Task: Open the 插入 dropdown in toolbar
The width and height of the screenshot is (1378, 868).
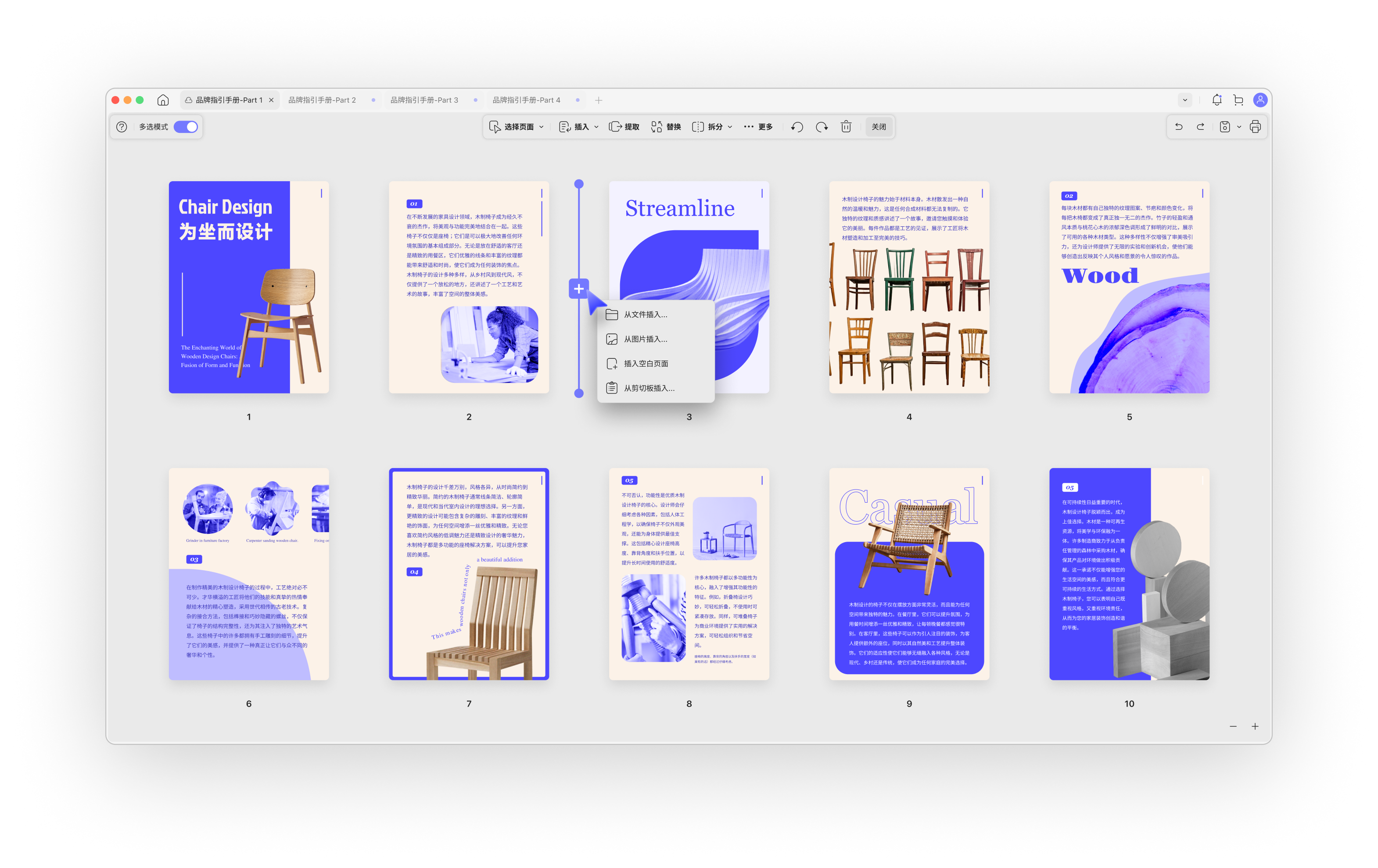Action: tap(578, 127)
